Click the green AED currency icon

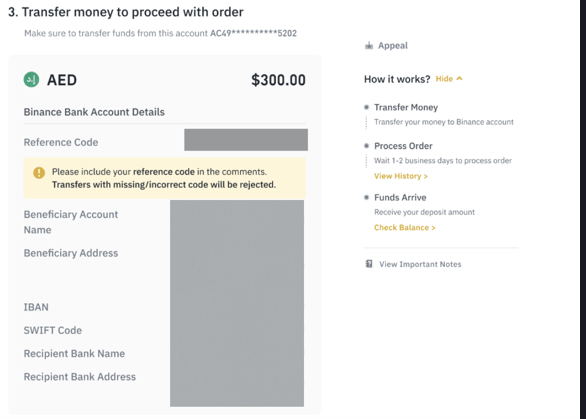click(31, 80)
